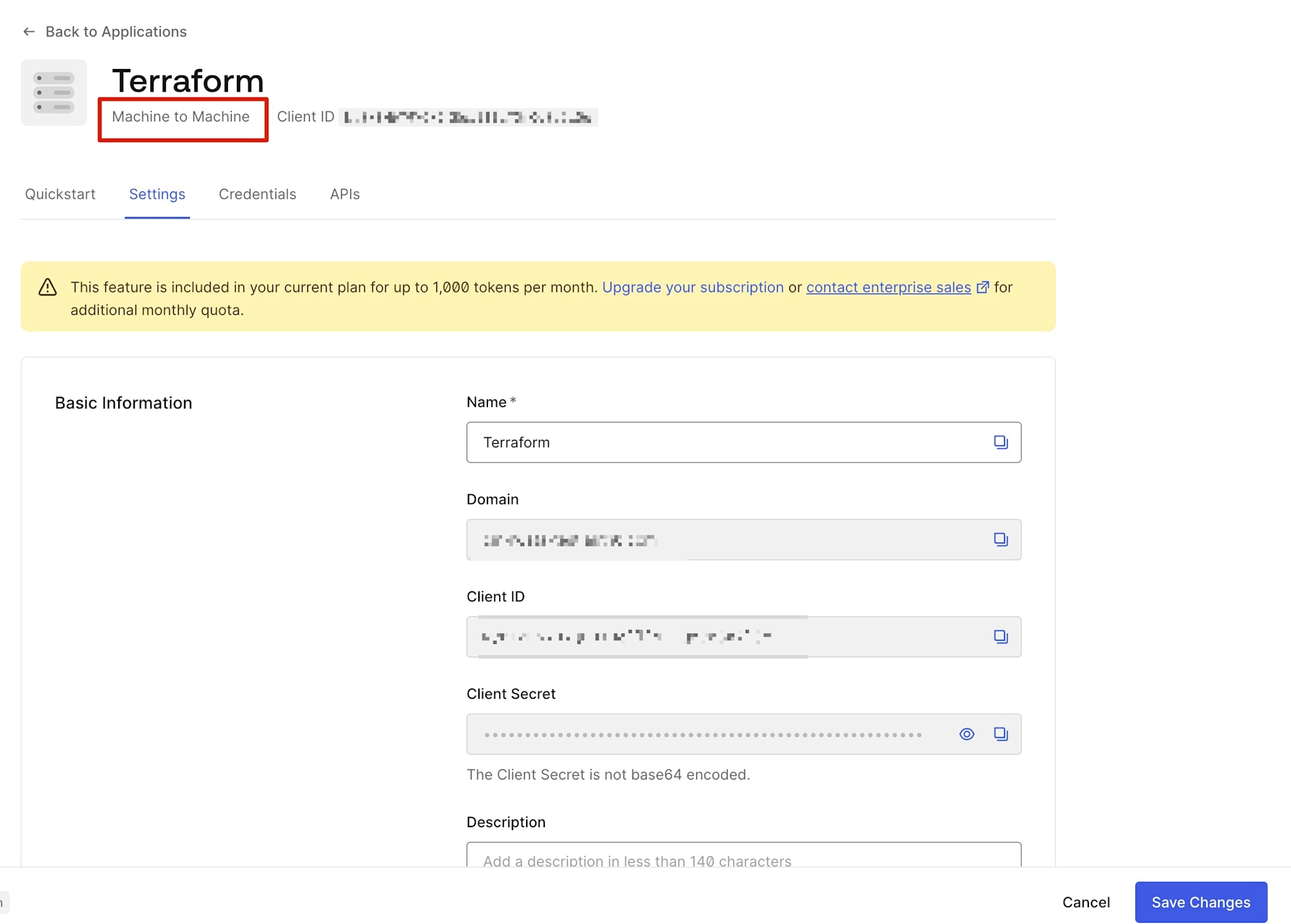Focus the Name input field

coord(744,442)
